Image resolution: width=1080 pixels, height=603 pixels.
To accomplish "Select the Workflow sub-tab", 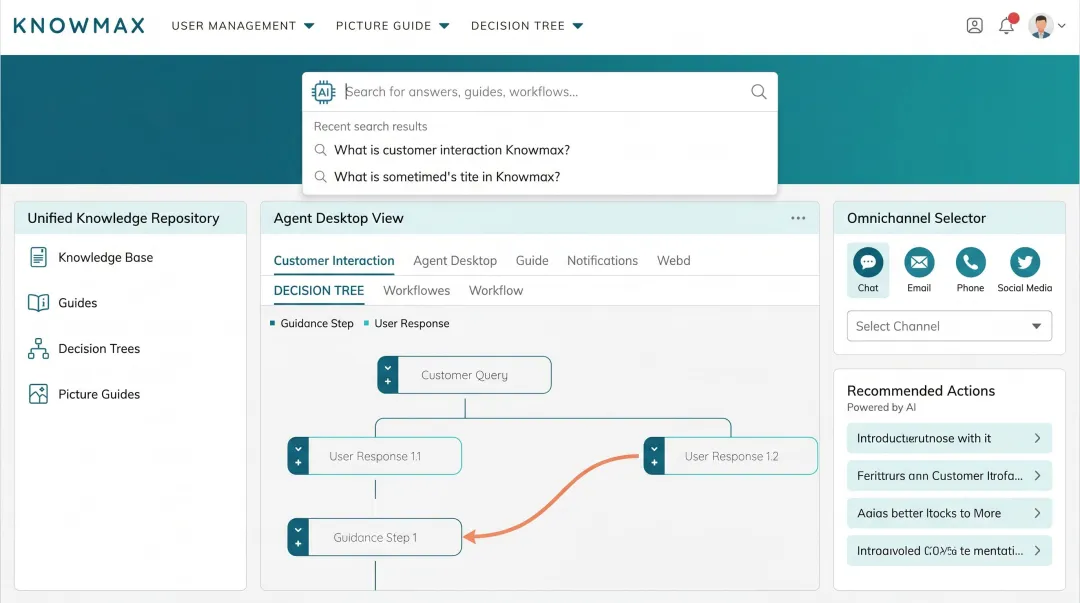I will 496,291.
